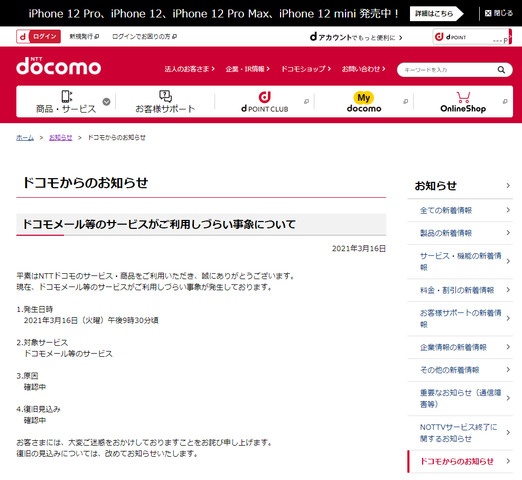Screen dimensions: 522x480
Task: Open ドコモショップ link
Action: (x=306, y=69)
